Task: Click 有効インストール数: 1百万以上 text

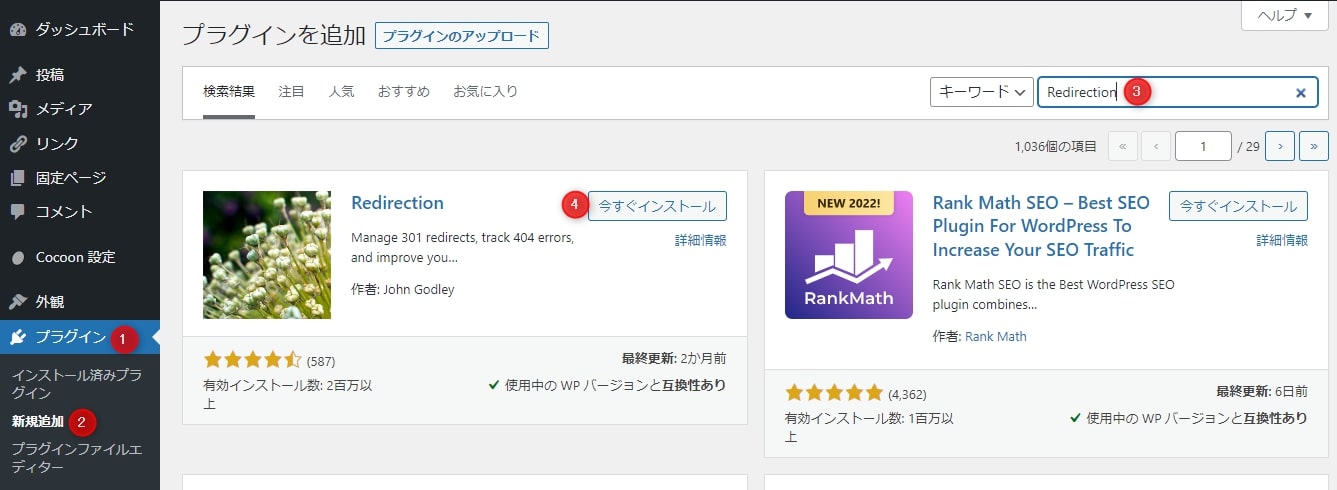Action: pyautogui.click(x=869, y=427)
